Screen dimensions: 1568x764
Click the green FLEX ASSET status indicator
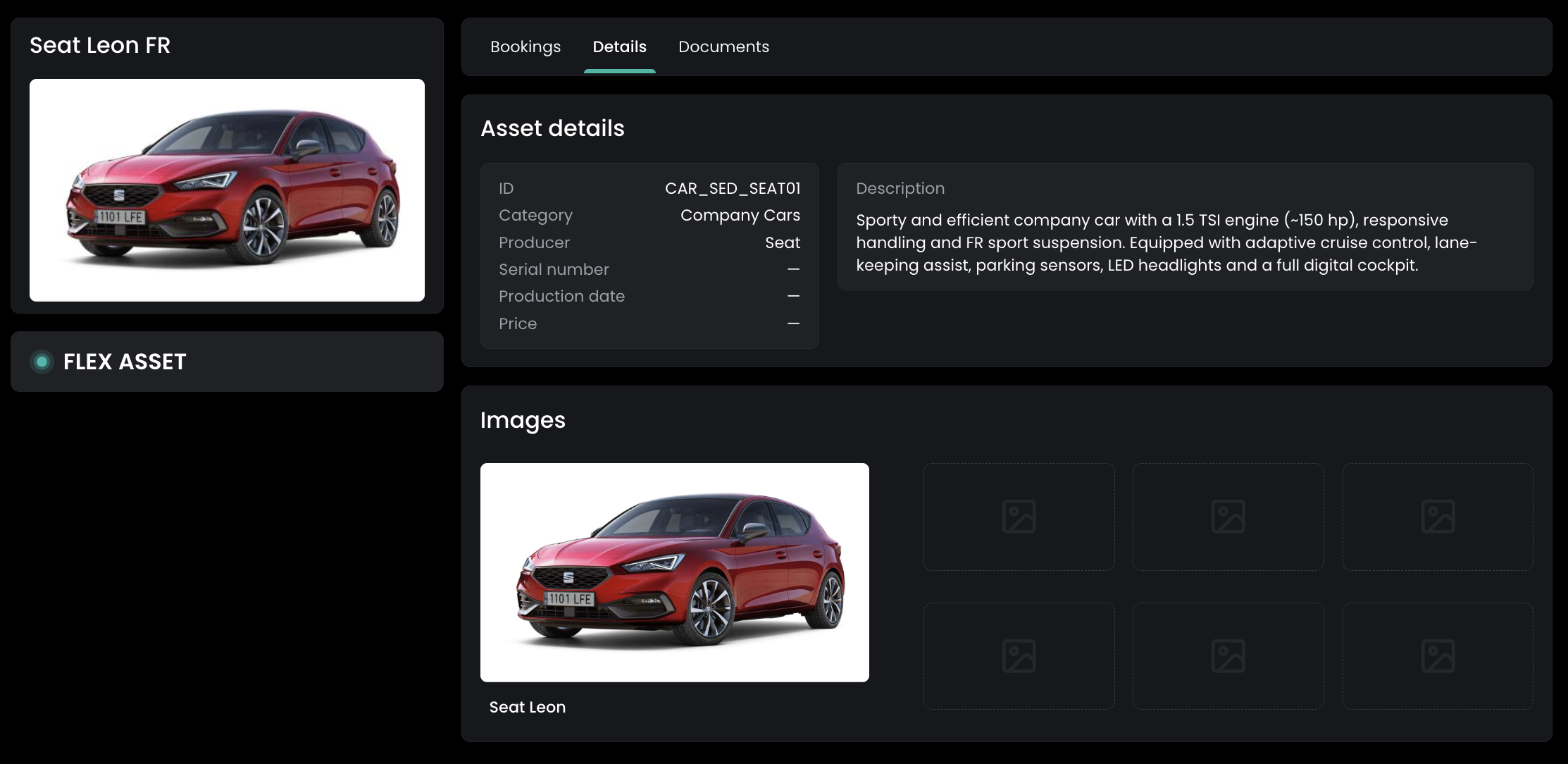pos(42,362)
